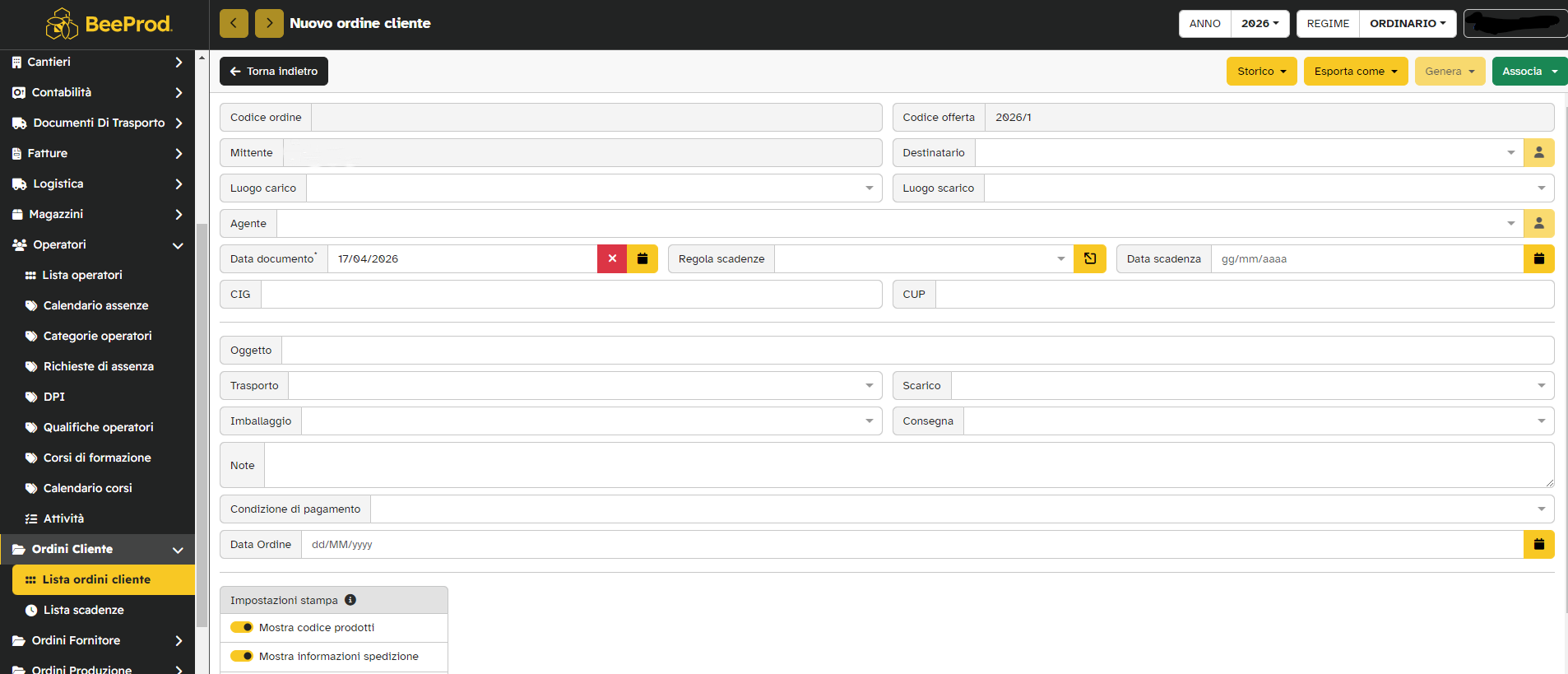Click the Contabilità icon in sidebar

[x=19, y=92]
